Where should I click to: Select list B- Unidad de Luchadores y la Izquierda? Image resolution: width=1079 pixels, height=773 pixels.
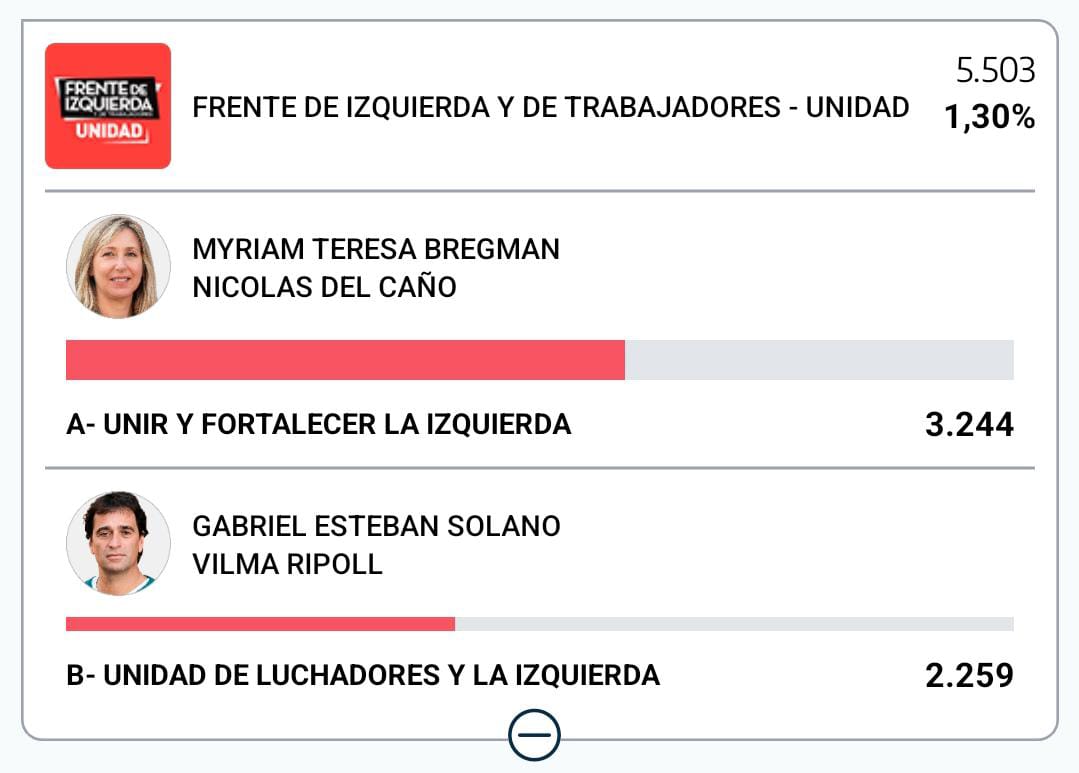tap(362, 676)
